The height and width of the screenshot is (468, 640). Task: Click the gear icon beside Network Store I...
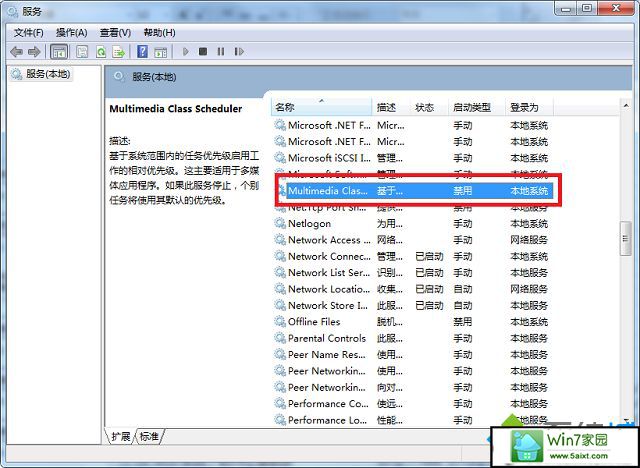tap(280, 305)
